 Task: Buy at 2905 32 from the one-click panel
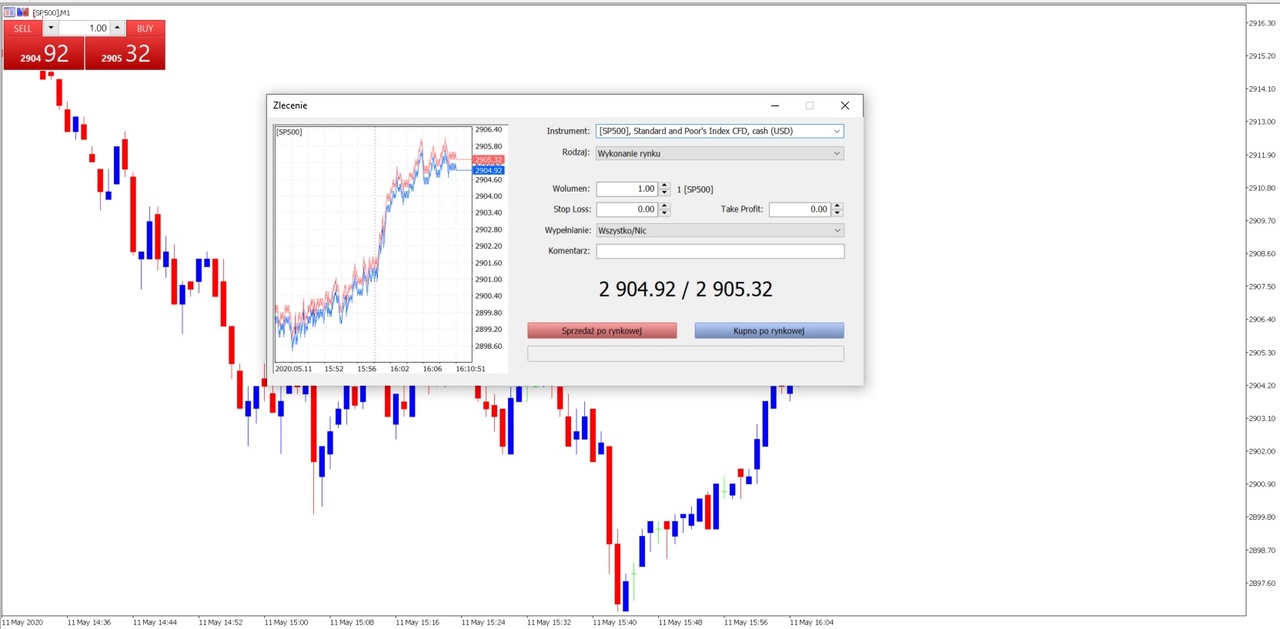(125, 54)
